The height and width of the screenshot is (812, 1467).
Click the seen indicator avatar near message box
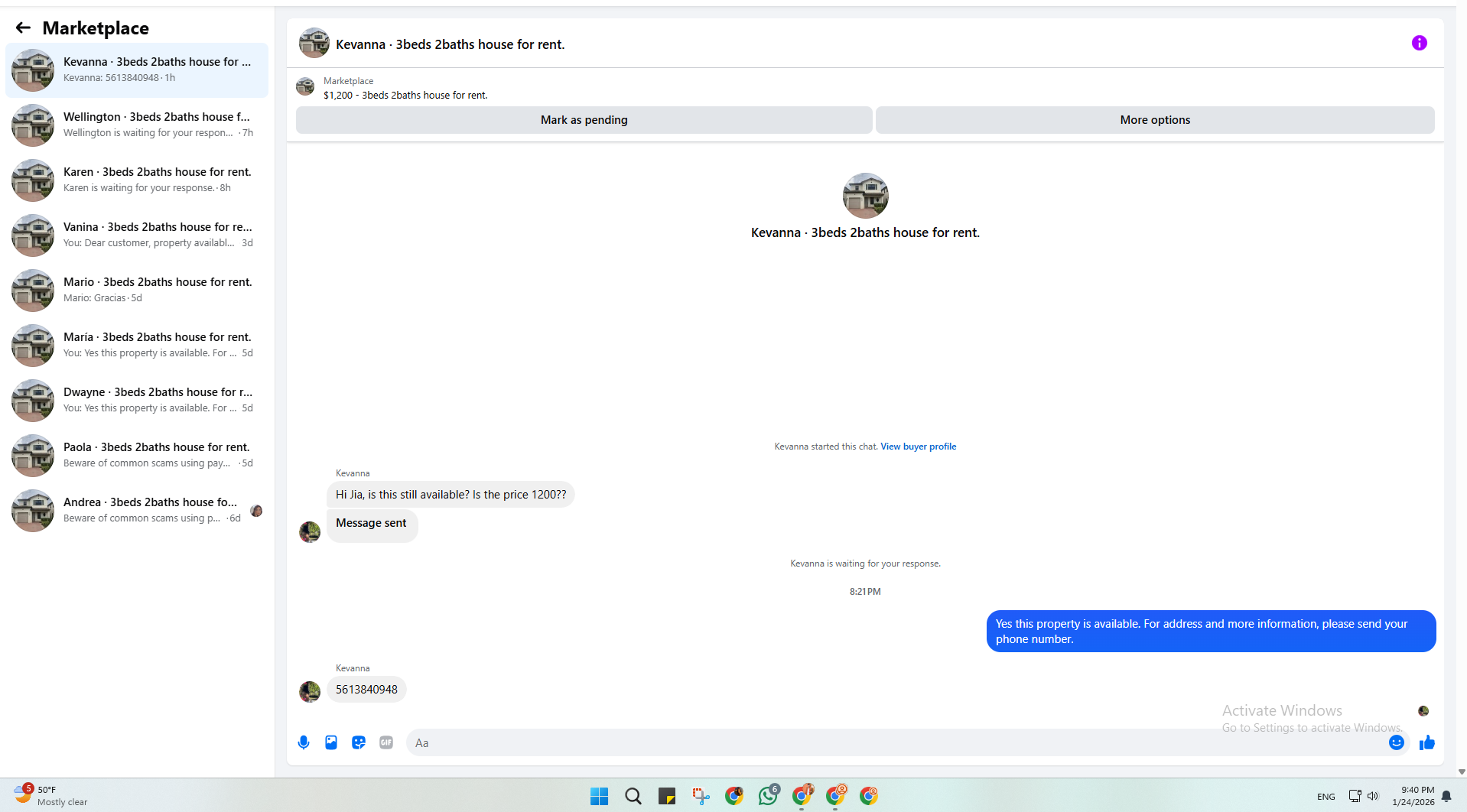point(1423,711)
